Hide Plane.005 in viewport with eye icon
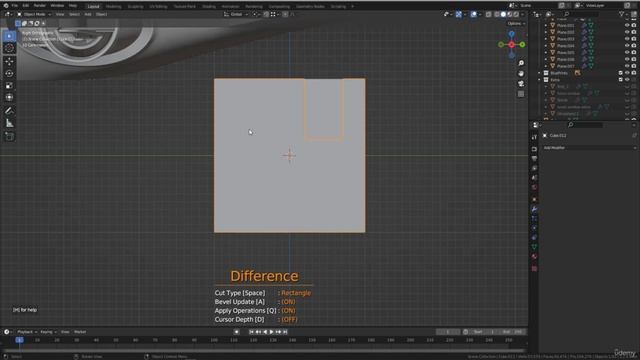 [627, 52]
